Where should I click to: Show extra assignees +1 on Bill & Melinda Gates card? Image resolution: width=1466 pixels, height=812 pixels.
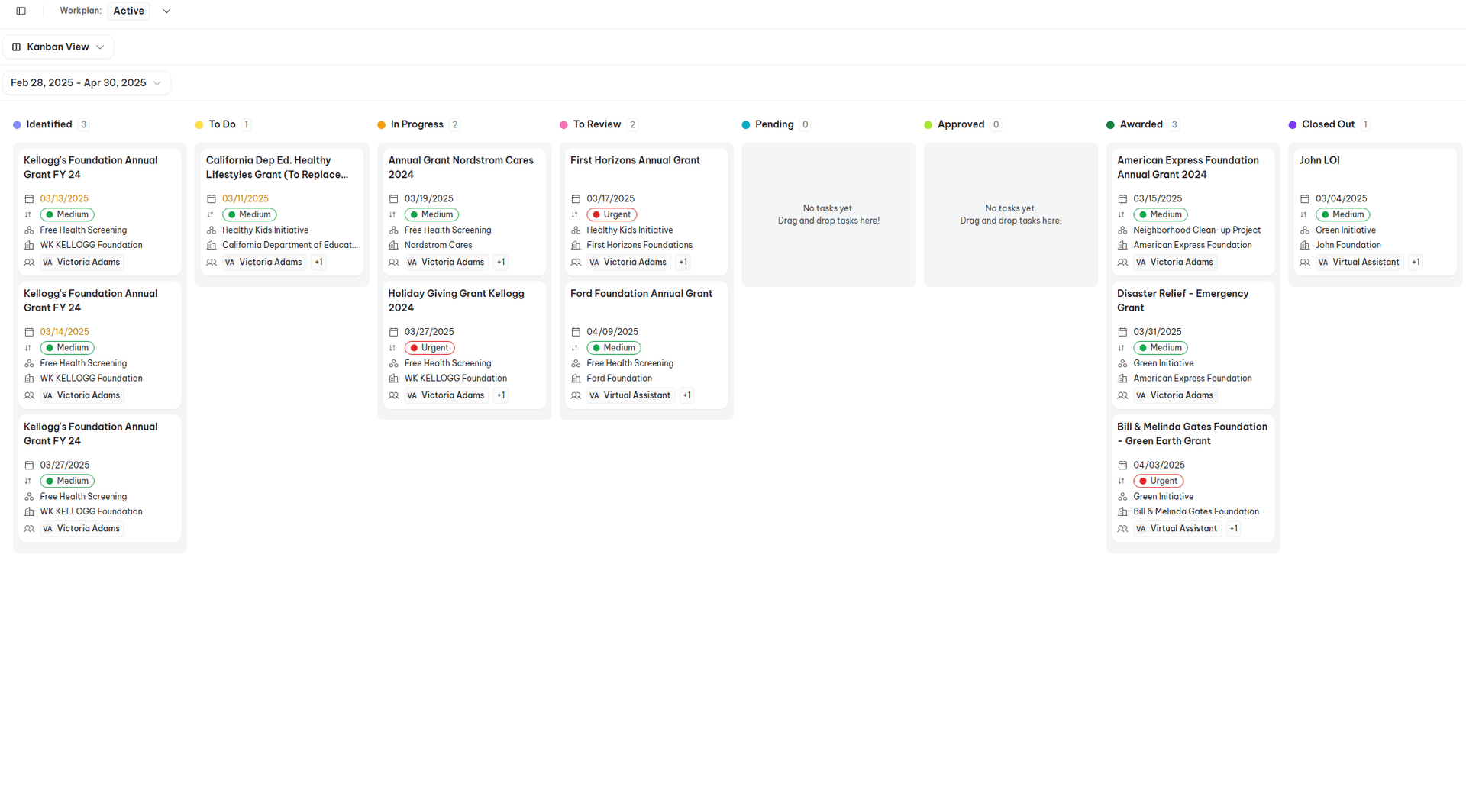pos(1233,529)
